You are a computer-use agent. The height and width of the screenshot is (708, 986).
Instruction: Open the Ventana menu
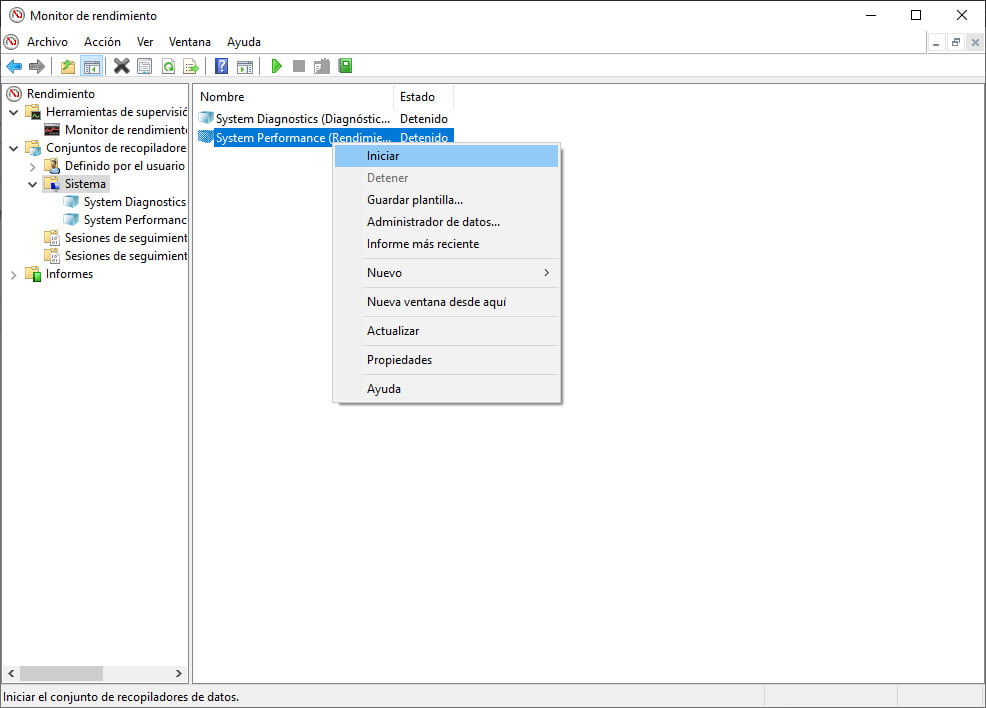tap(190, 42)
